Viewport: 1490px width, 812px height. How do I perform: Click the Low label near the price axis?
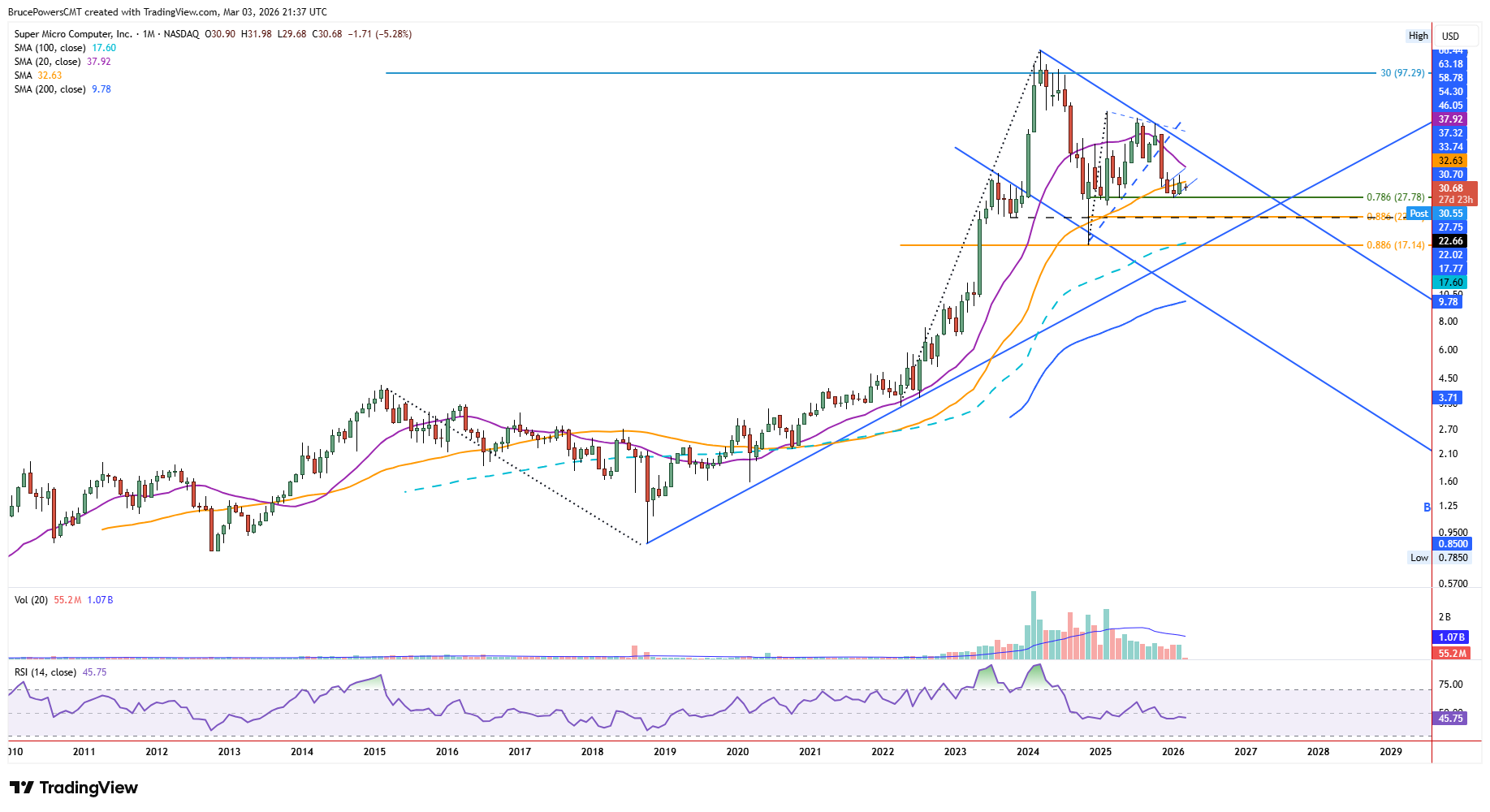(1419, 558)
